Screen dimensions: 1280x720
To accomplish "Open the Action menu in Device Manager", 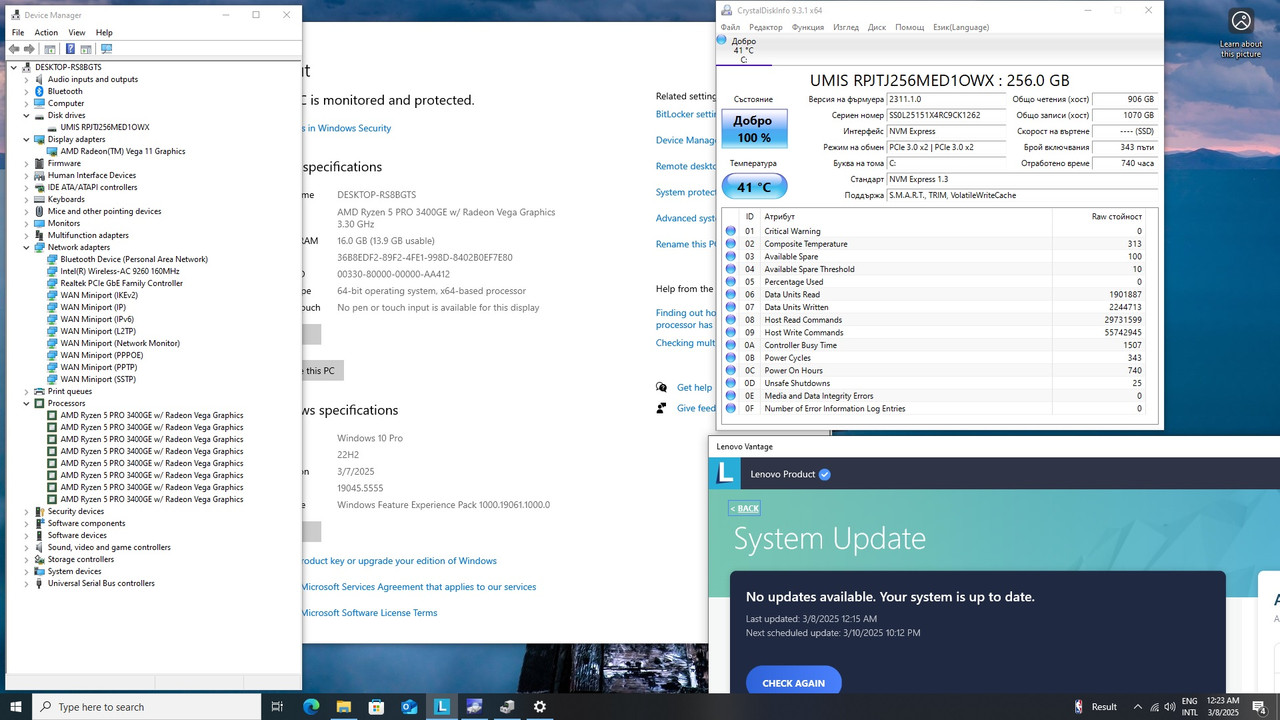I will (x=46, y=32).
